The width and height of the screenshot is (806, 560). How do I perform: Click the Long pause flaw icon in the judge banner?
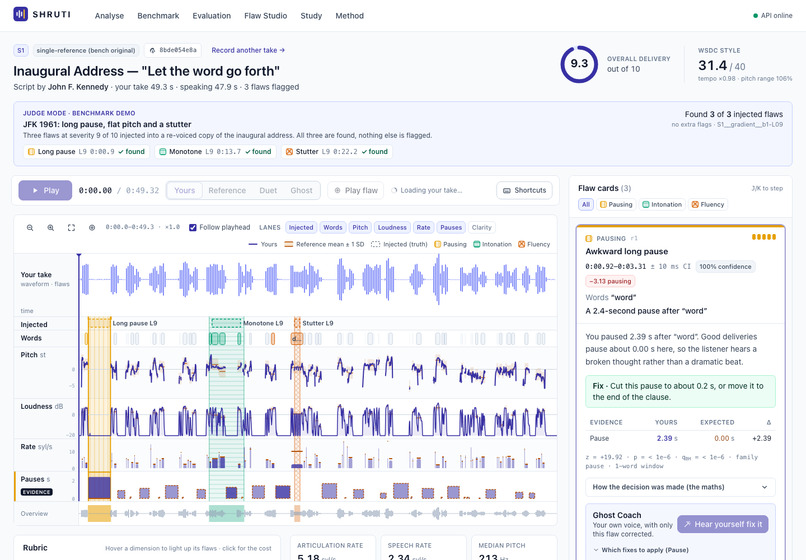click(x=31, y=152)
